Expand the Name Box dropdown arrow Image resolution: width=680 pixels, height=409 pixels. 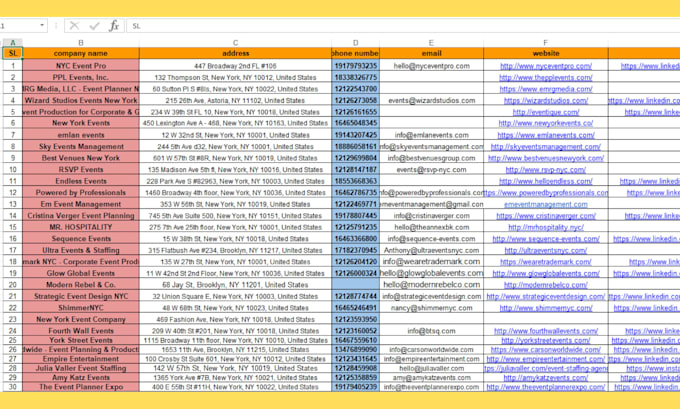[42, 26]
